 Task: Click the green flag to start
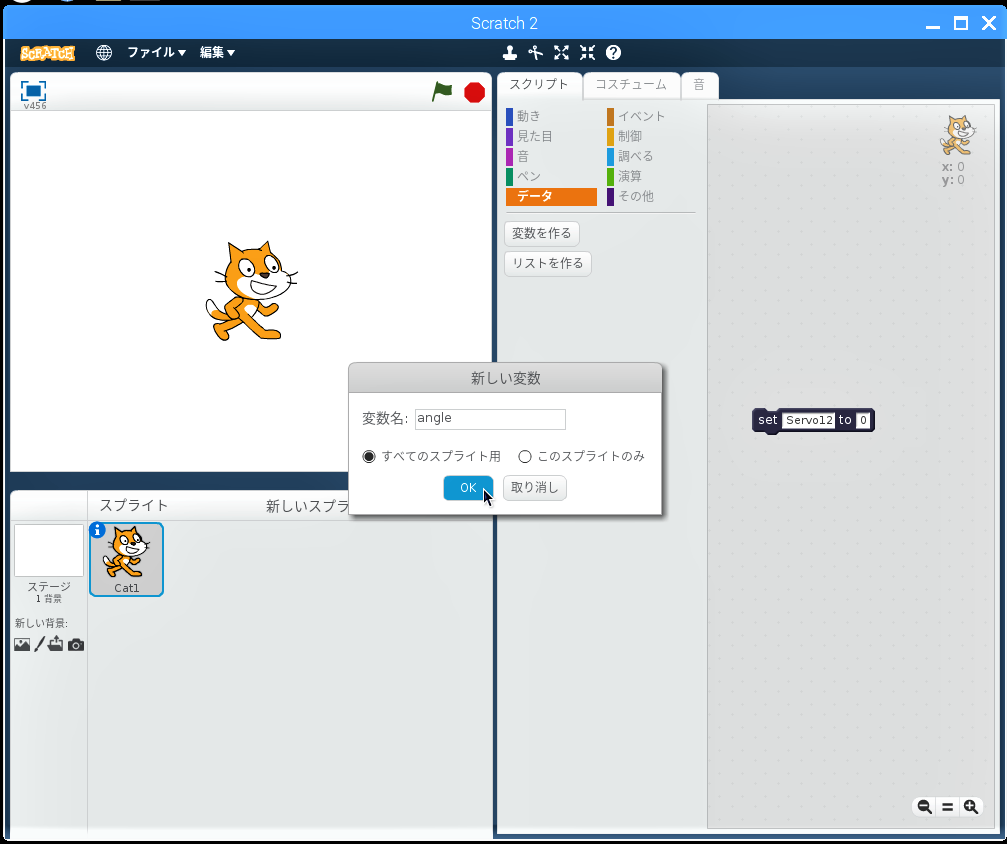[x=442, y=92]
